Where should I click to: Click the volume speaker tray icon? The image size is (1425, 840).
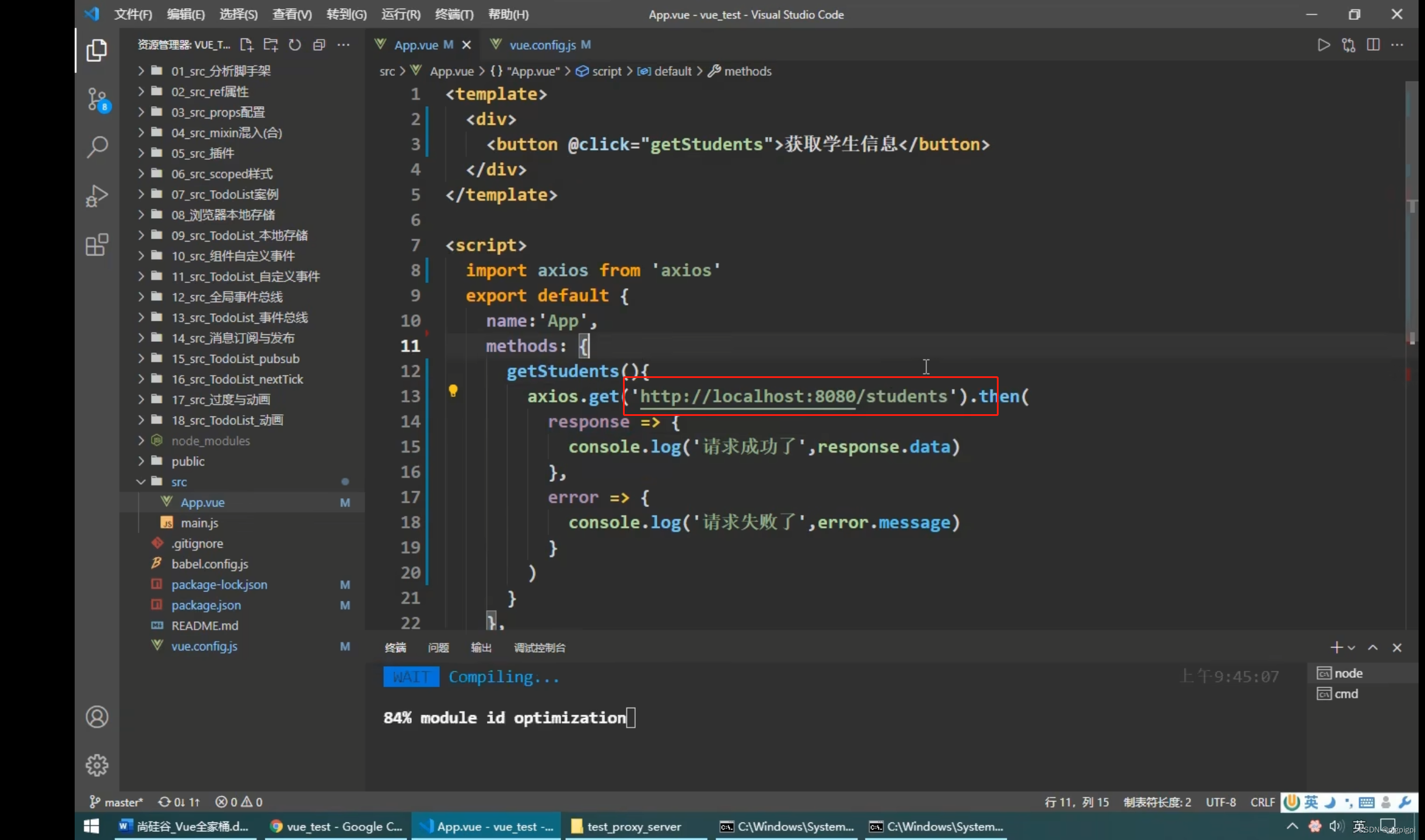(x=1336, y=827)
